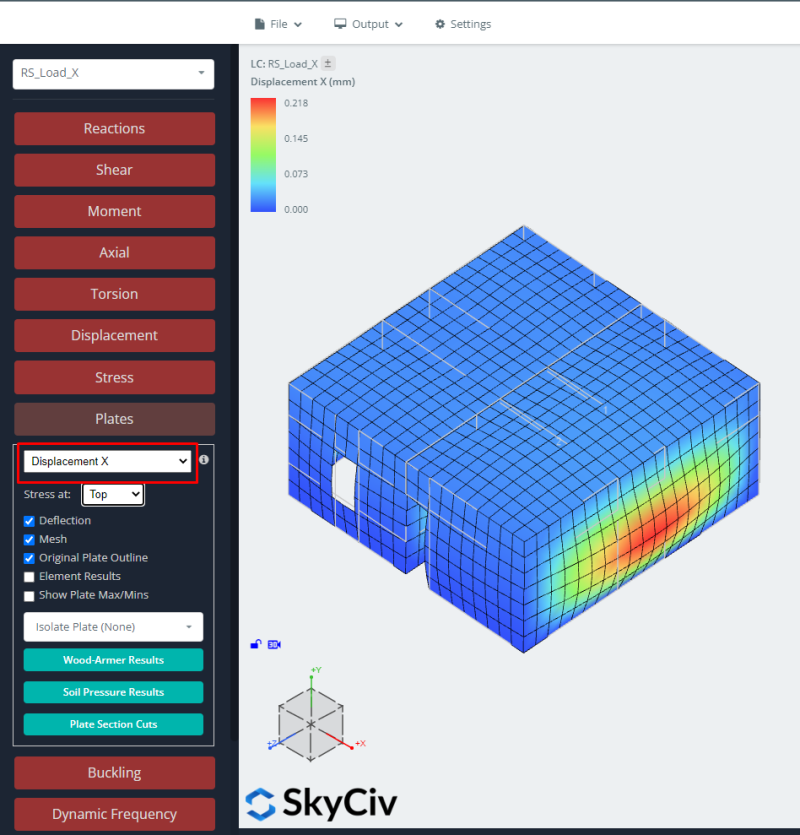The height and width of the screenshot is (835, 800).
Task: Click the unlock padlock icon in the viewport
Action: [256, 644]
